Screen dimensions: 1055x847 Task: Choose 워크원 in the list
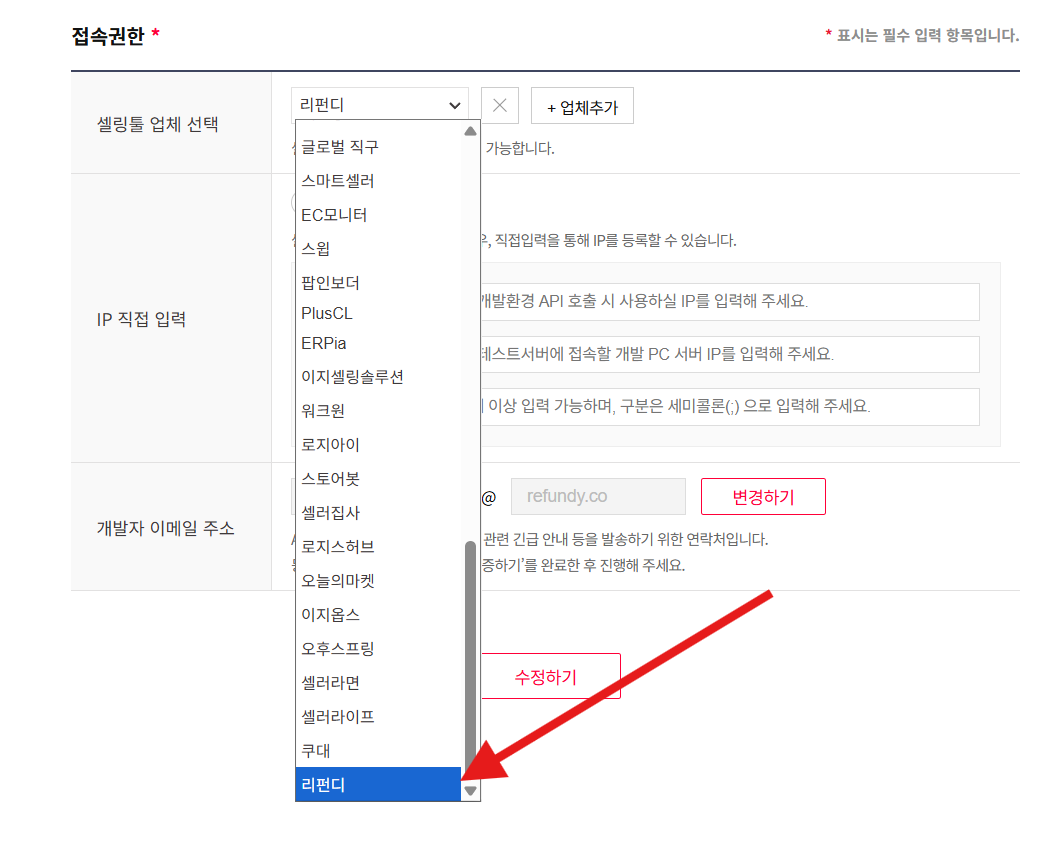click(378, 410)
